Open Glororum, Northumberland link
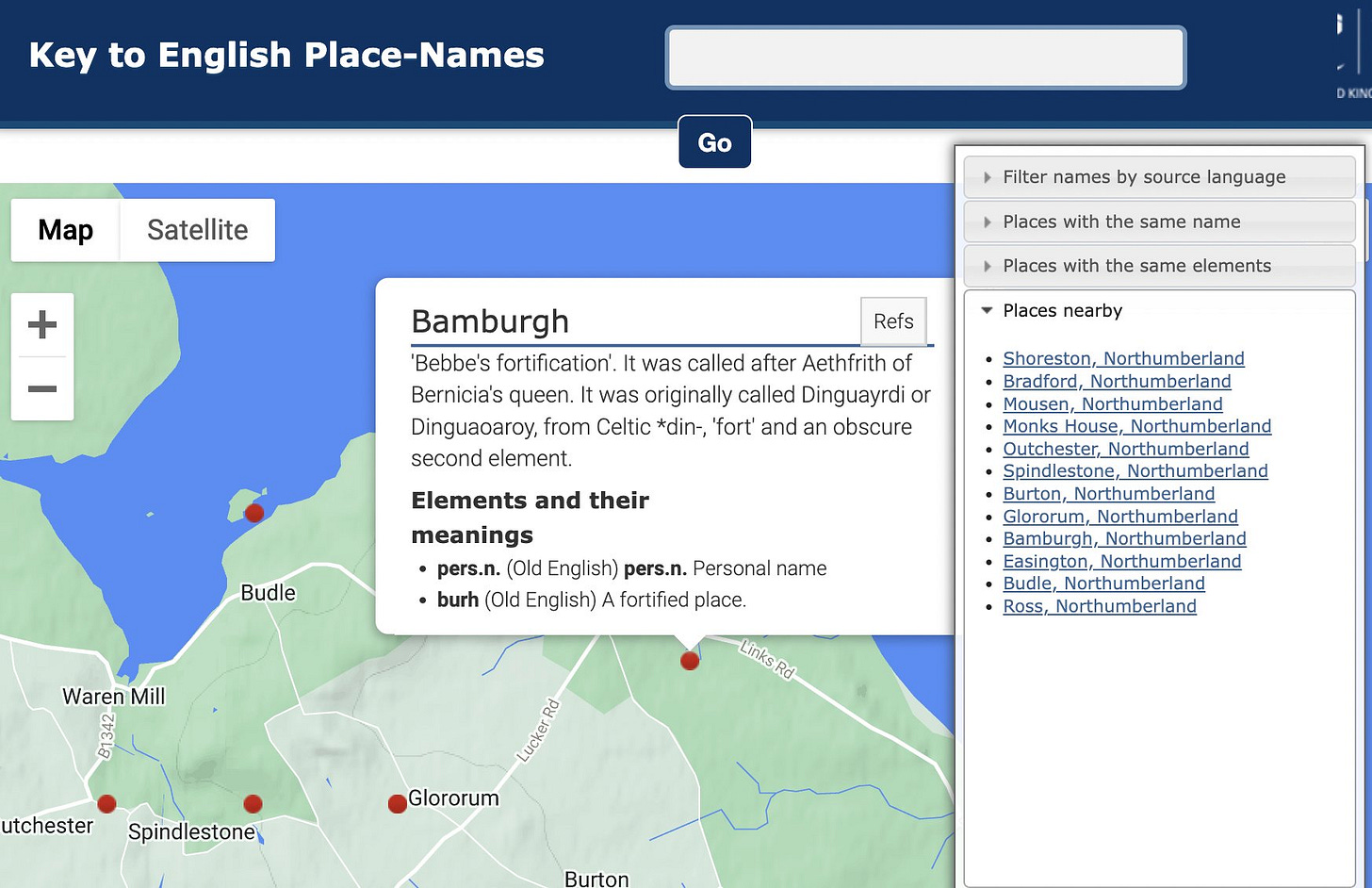This screenshot has width=1372, height=888. [x=1120, y=516]
